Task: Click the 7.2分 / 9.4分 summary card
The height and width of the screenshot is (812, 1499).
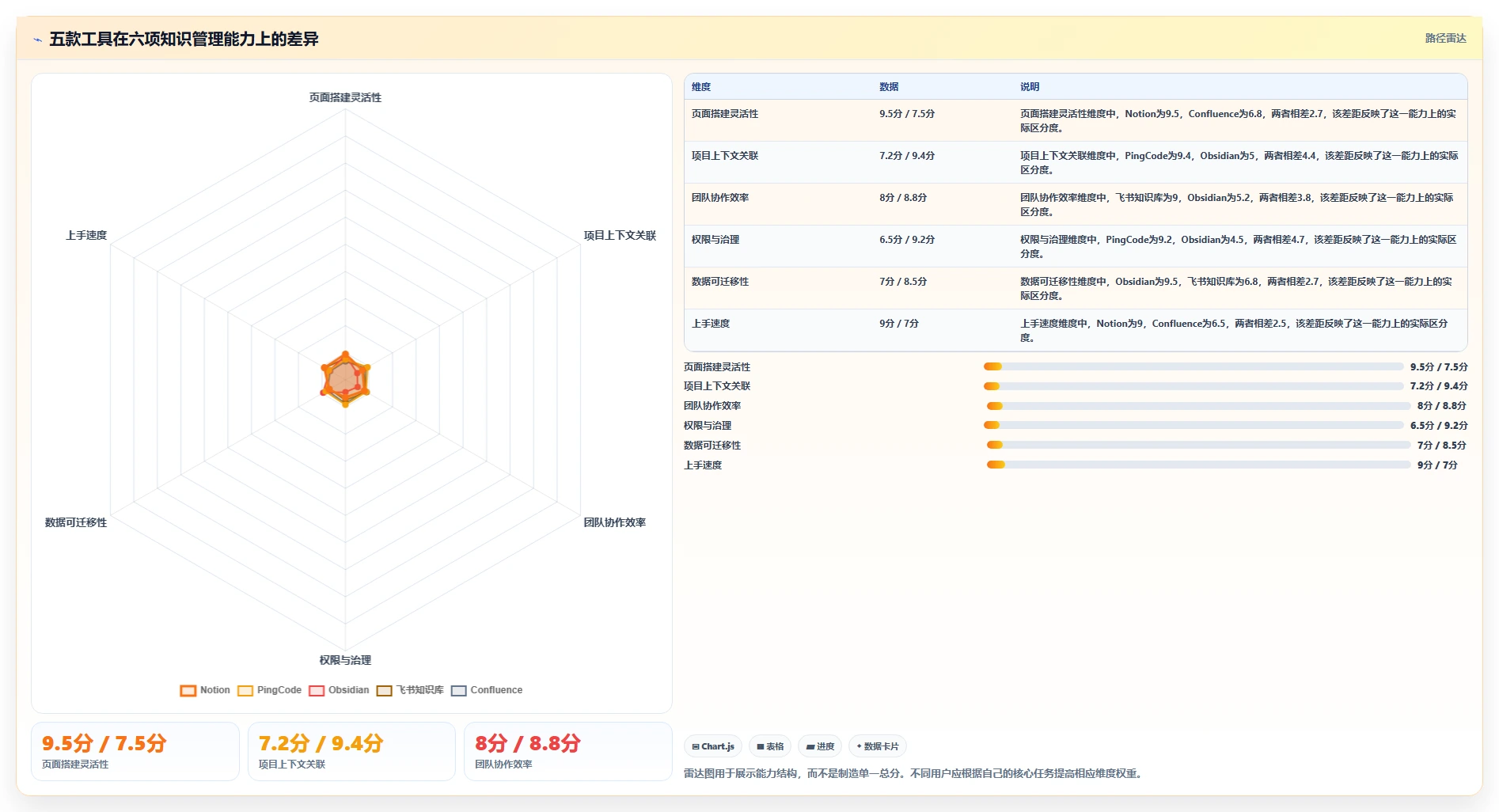Action: pos(351,751)
